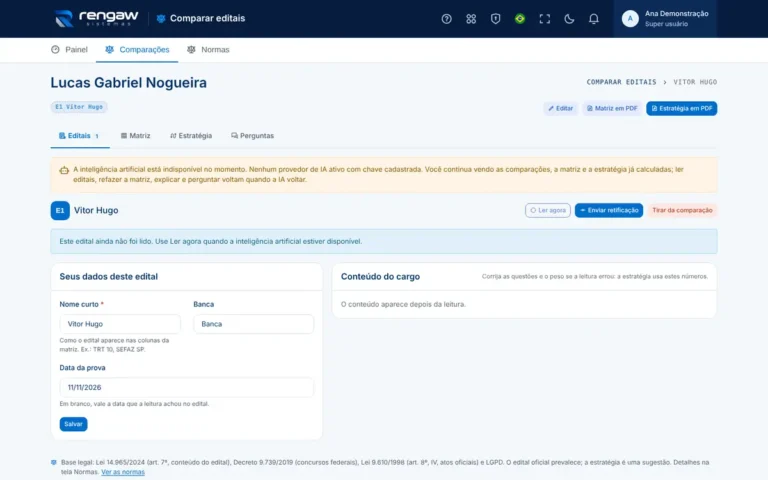Download Estratégia em PDF
Image resolution: width=768 pixels, height=480 pixels.
coord(681,108)
